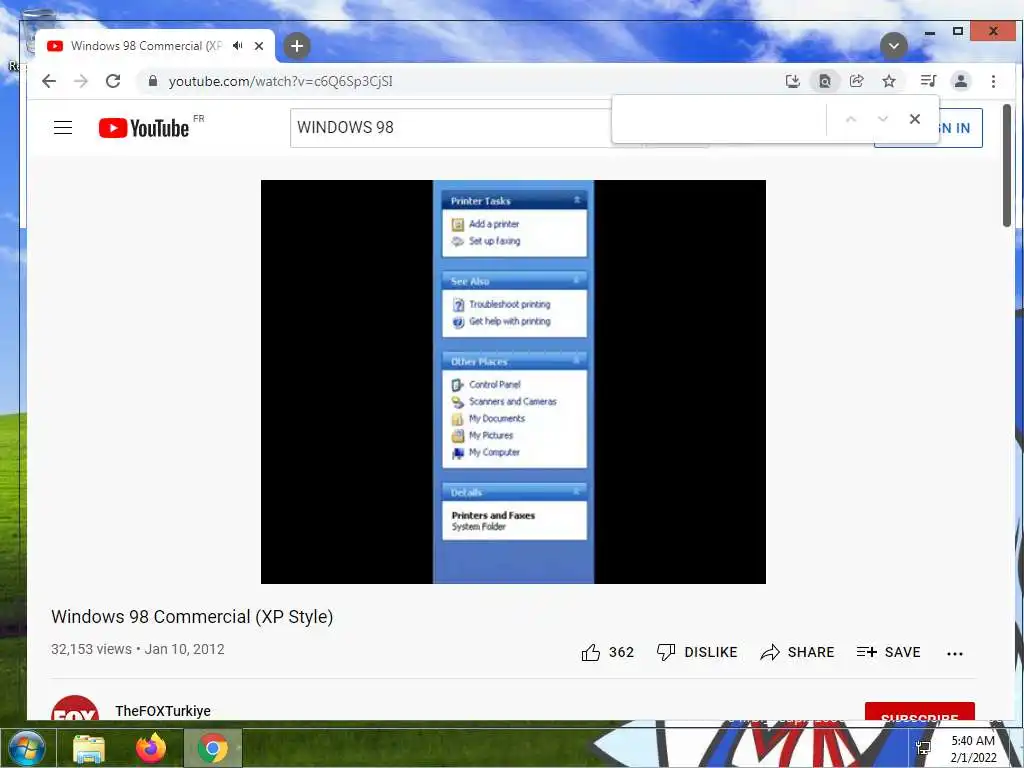Image resolution: width=1024 pixels, height=768 pixels.
Task: Open the media controls icon in the toolbar
Action: click(928, 81)
